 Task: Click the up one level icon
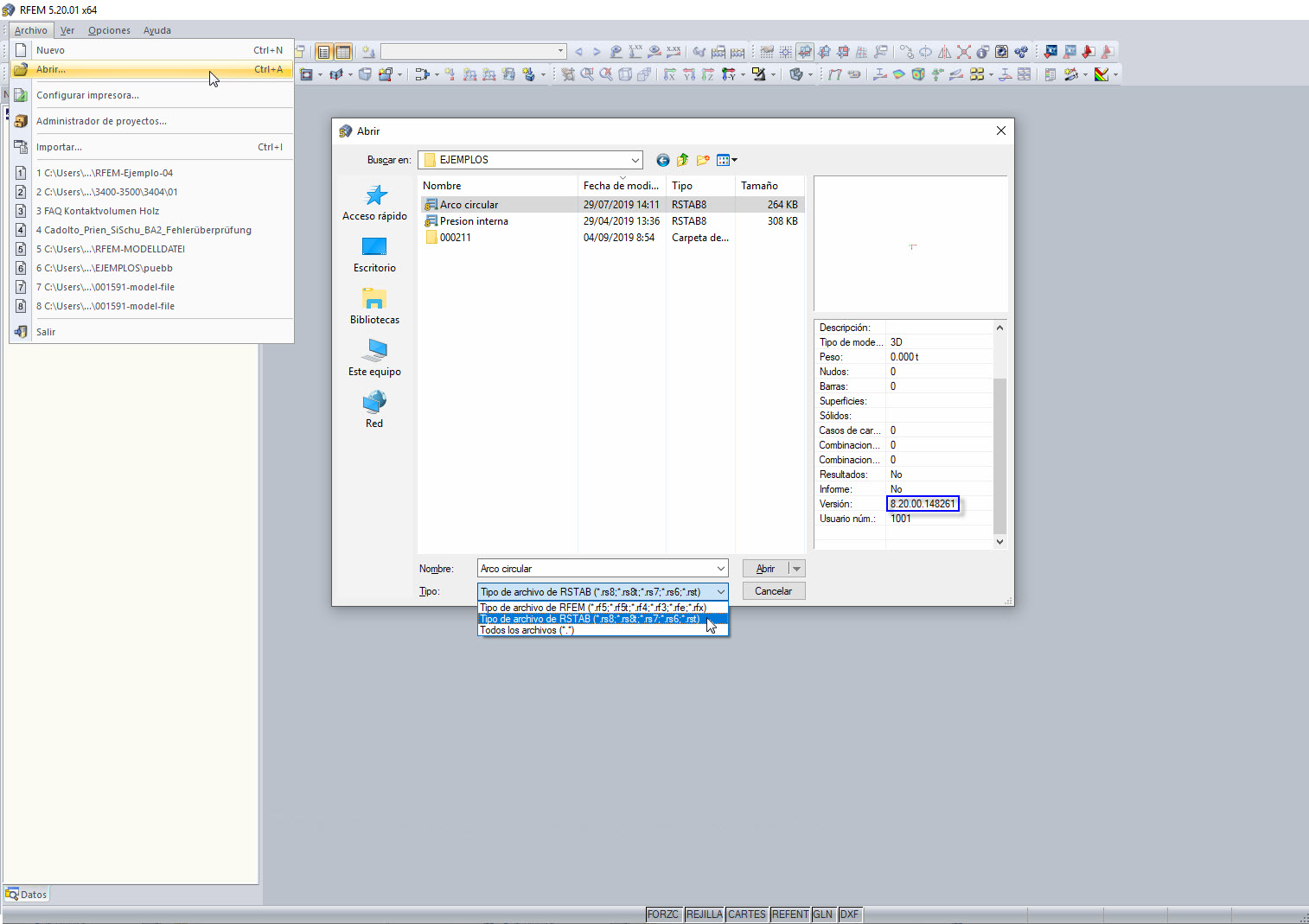point(682,160)
